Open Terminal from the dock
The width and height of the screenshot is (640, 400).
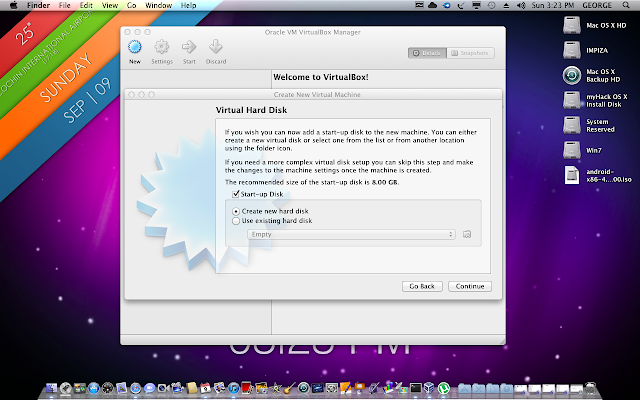[x=416, y=388]
